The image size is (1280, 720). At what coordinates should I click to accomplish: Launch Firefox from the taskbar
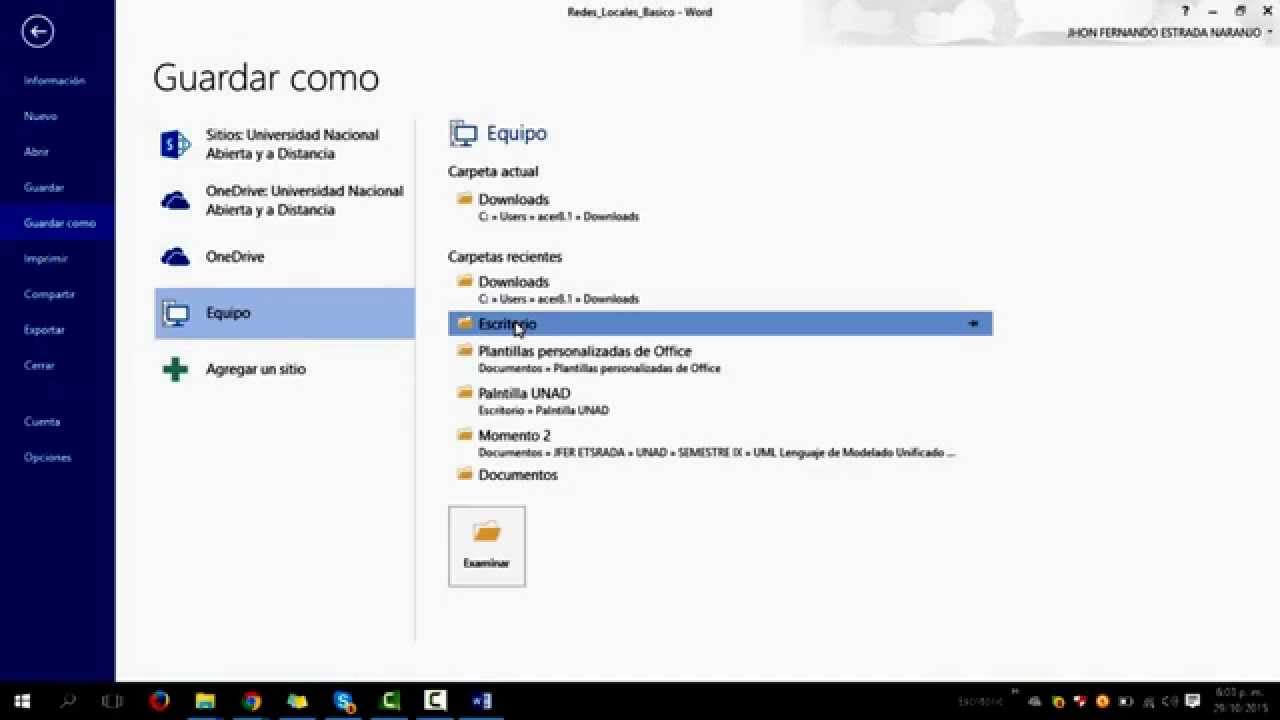pyautogui.click(x=159, y=701)
